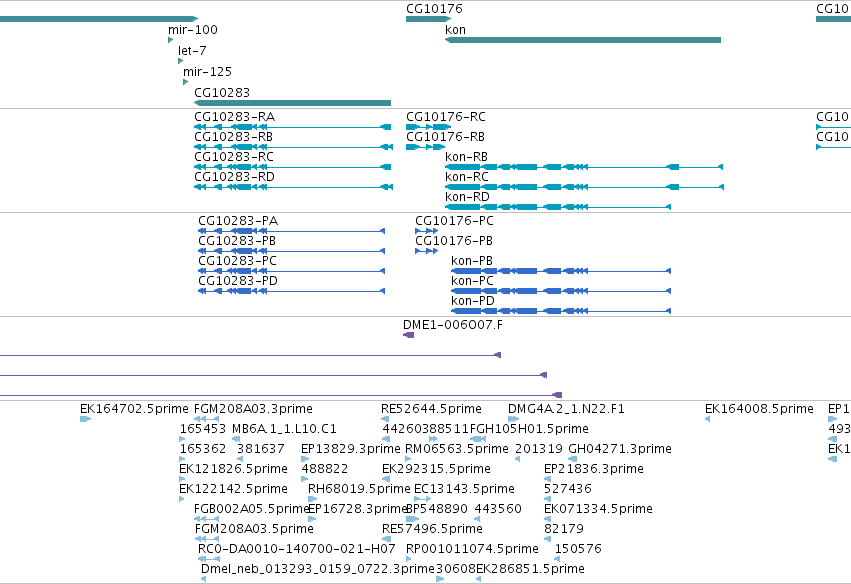This screenshot has height=584, width=851.
Task: Click the CG10283-RC transcript label
Action: coord(234,157)
